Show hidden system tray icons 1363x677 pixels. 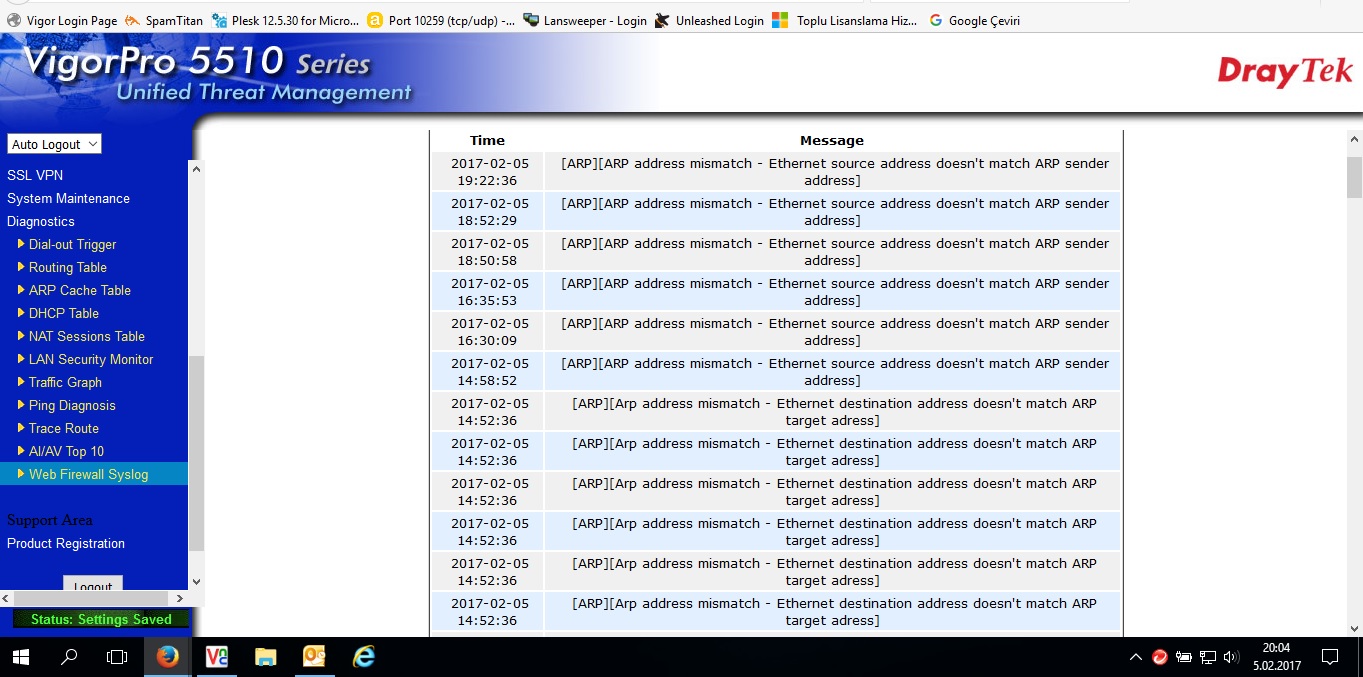point(1135,657)
